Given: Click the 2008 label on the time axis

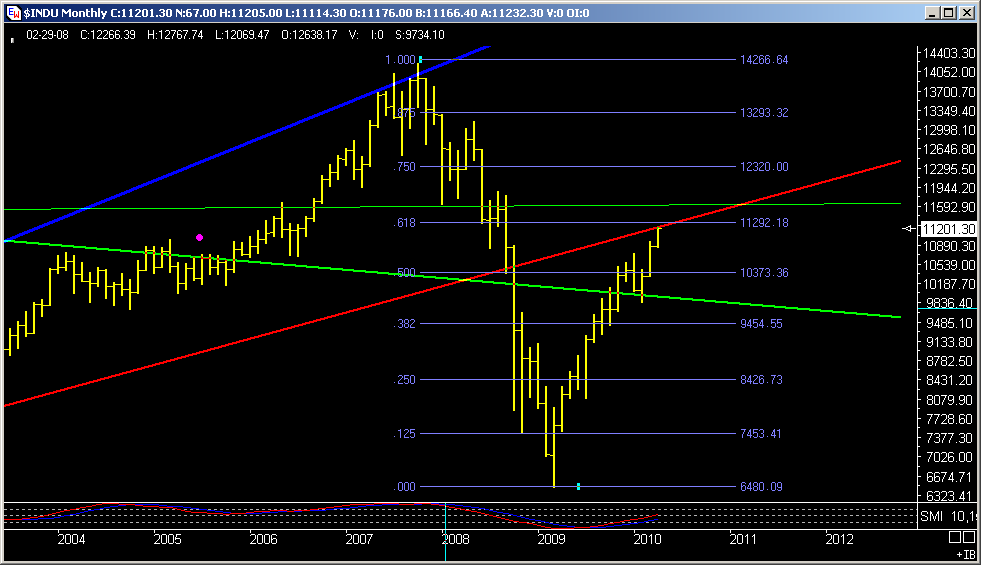Looking at the screenshot, I should coord(456,540).
